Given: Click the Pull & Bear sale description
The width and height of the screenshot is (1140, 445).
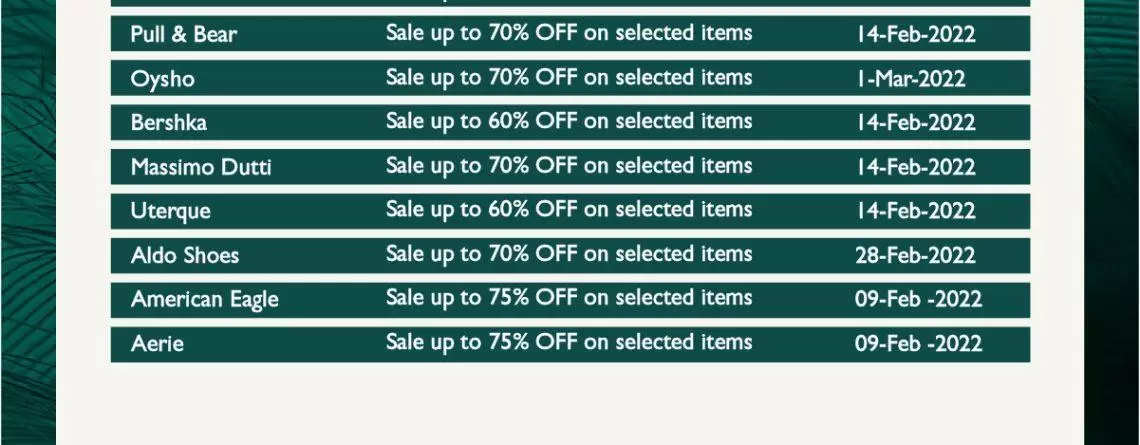Looking at the screenshot, I should tap(569, 34).
